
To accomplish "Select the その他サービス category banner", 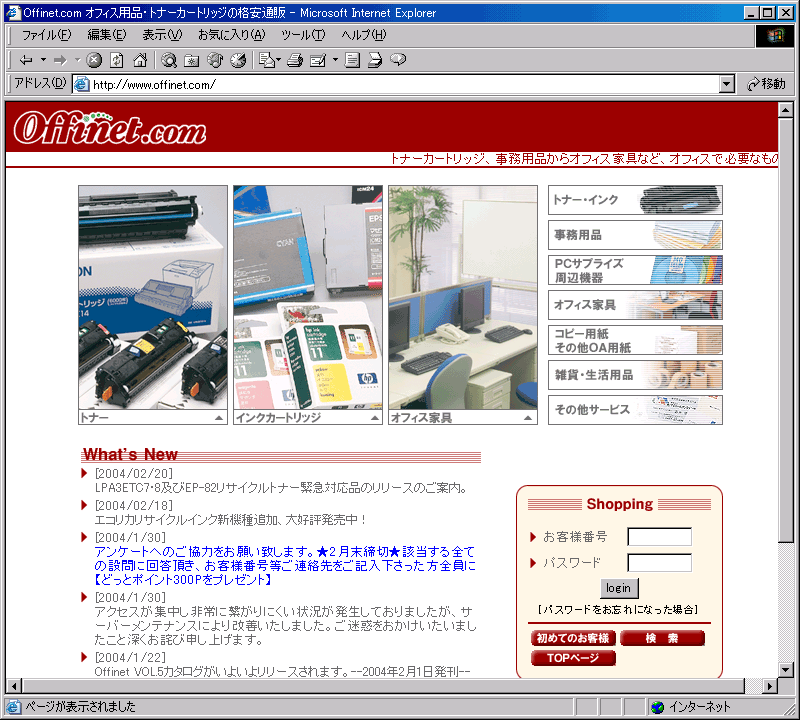I will [x=635, y=410].
